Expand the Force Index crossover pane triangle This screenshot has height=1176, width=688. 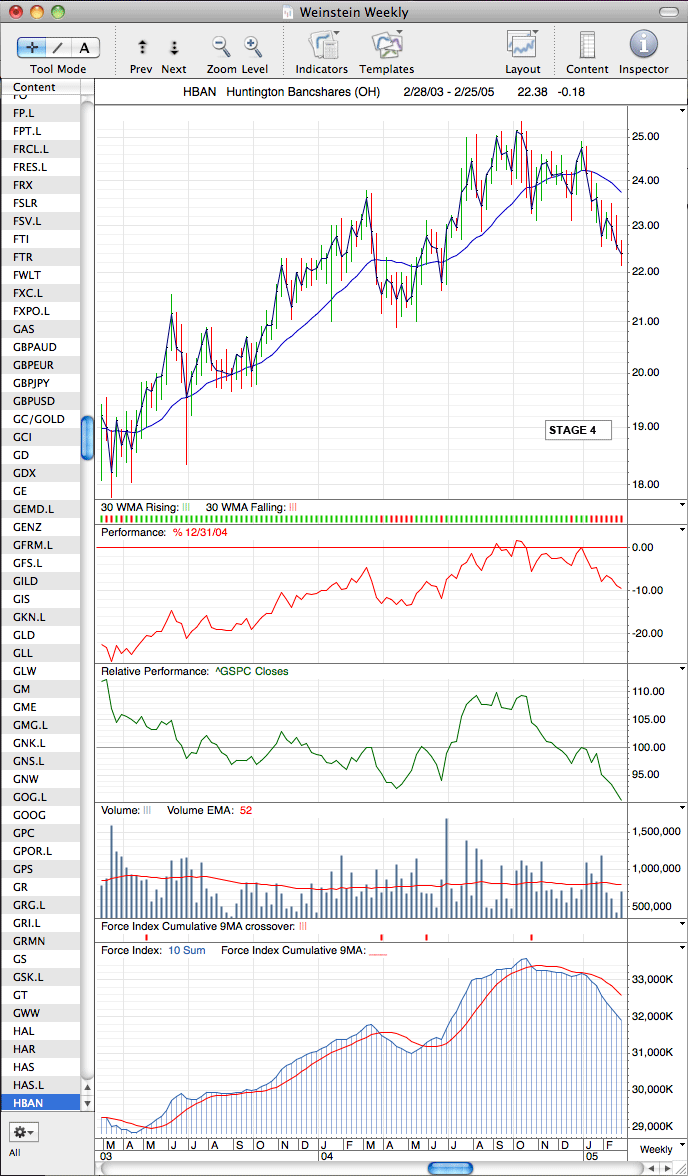pyautogui.click(x=680, y=924)
